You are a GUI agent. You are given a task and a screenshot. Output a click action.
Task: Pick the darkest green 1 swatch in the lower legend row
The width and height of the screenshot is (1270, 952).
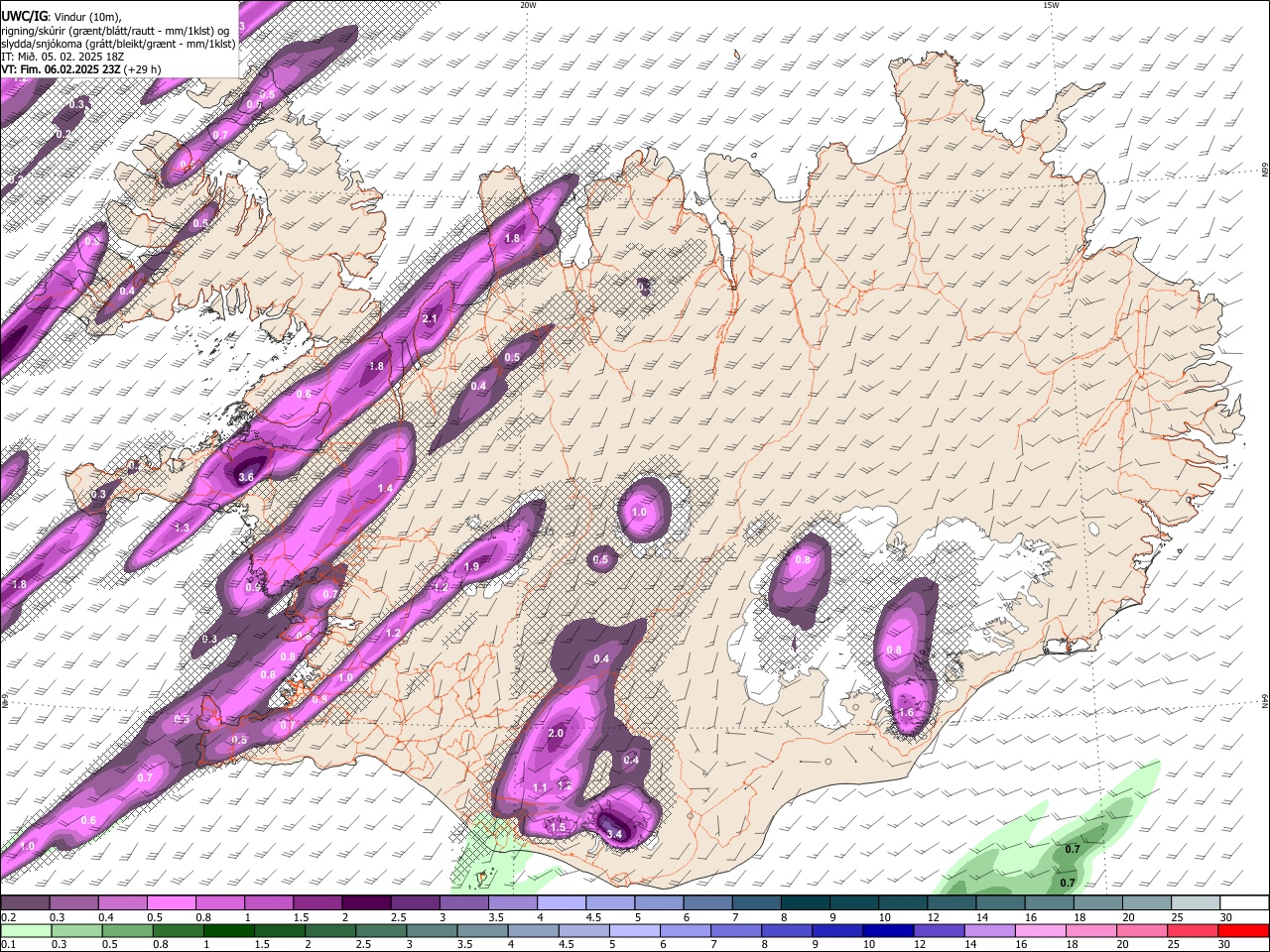click(x=228, y=930)
